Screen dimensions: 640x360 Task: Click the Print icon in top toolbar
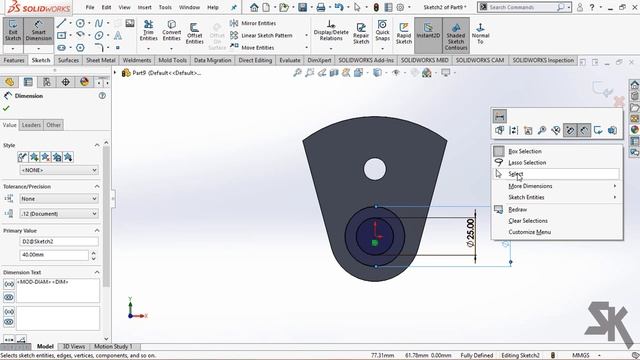click(x=321, y=7)
